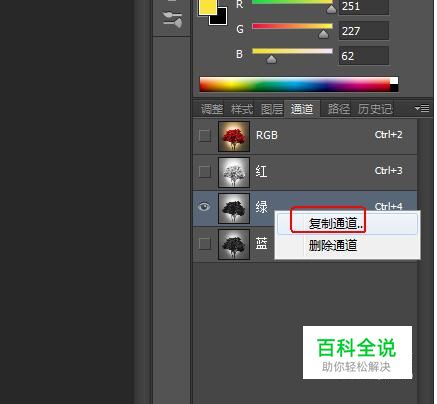This screenshot has width=437, height=404.
Task: Adjust the B color slider handle
Action: [x=272, y=60]
